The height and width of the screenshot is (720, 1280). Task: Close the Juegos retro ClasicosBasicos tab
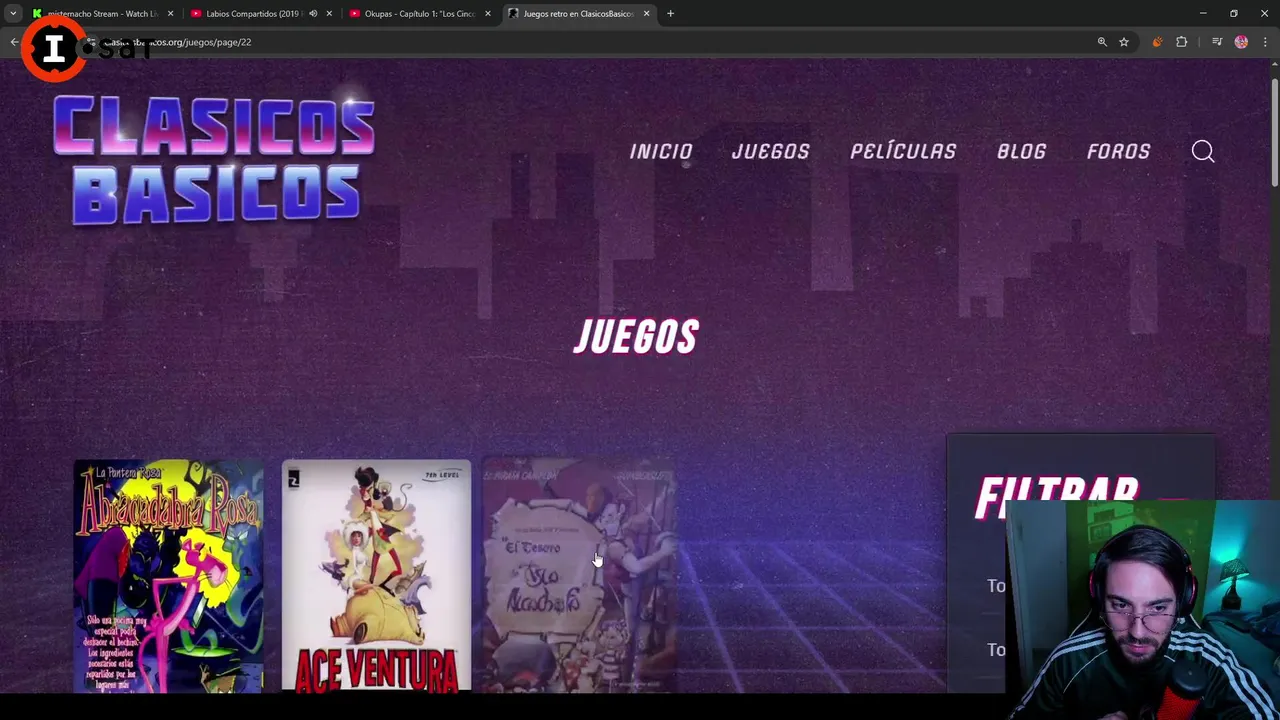[646, 14]
